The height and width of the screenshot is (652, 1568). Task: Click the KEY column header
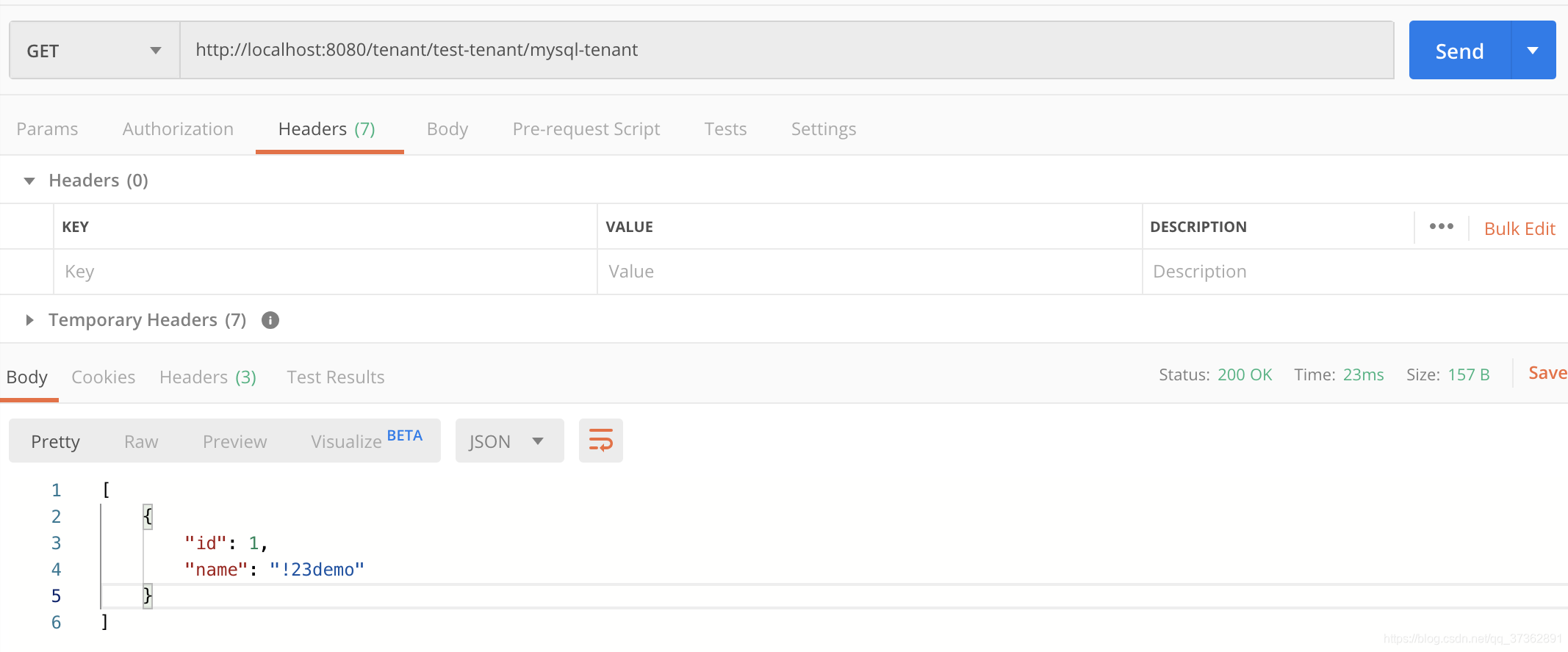(76, 227)
